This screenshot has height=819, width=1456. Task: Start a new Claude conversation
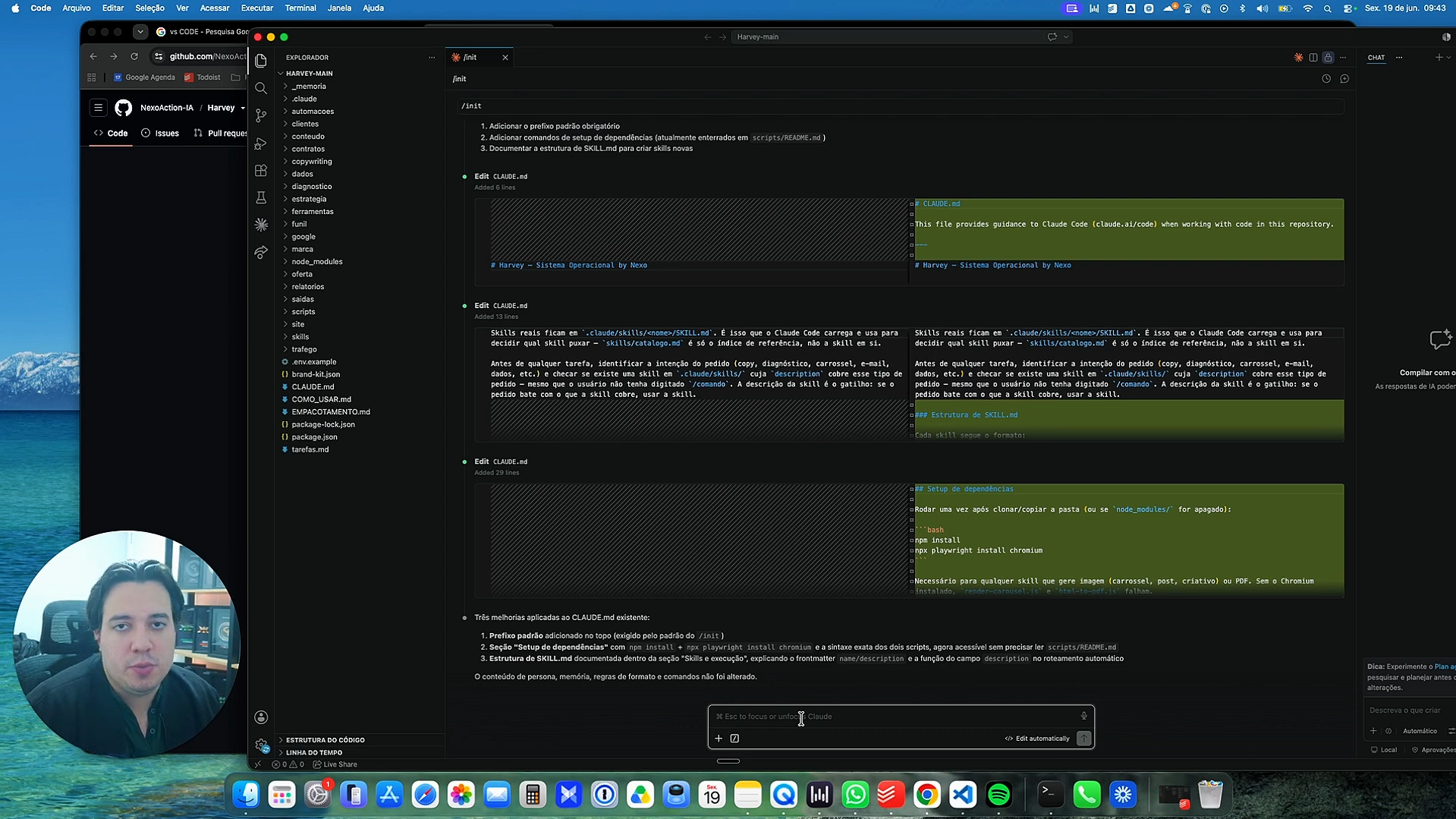[x=1344, y=79]
